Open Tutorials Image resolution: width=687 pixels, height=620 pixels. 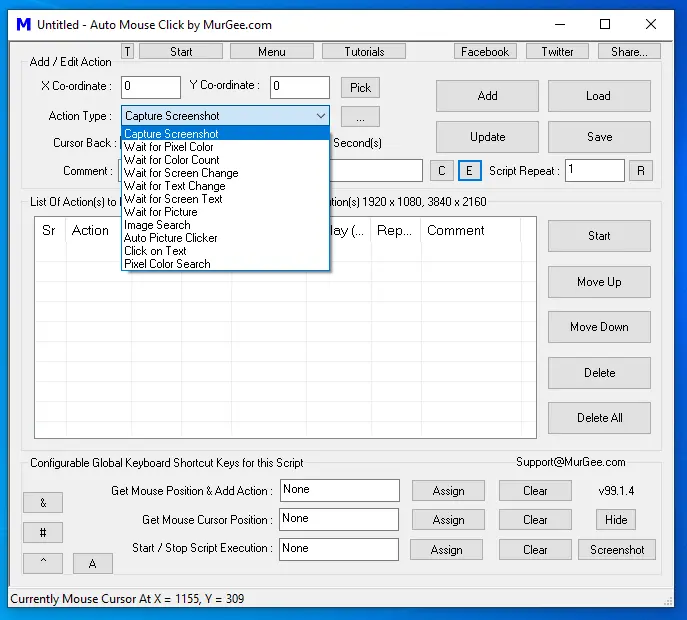(x=364, y=52)
